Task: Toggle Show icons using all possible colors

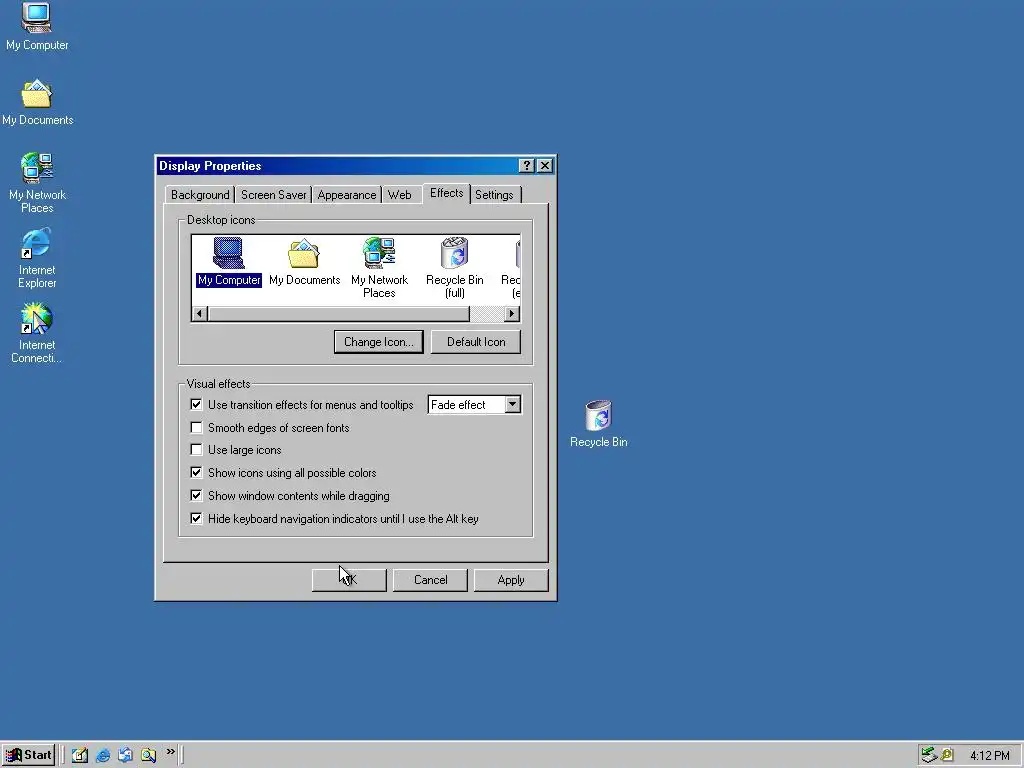Action: (196, 472)
